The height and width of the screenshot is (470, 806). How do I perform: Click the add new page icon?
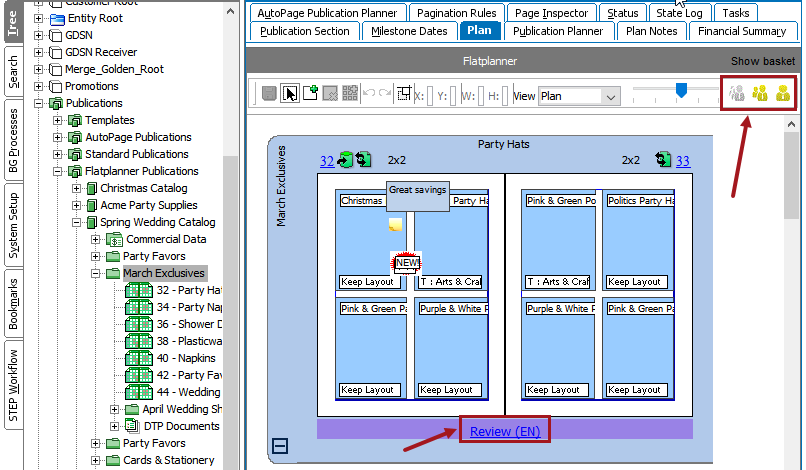(x=310, y=95)
